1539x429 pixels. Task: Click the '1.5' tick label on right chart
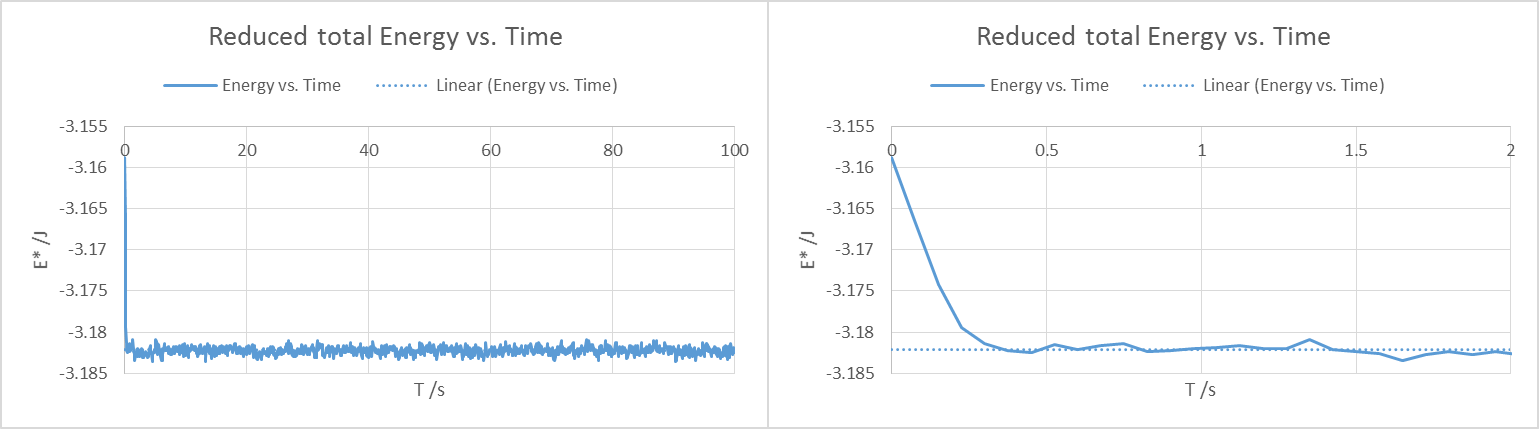[1355, 150]
